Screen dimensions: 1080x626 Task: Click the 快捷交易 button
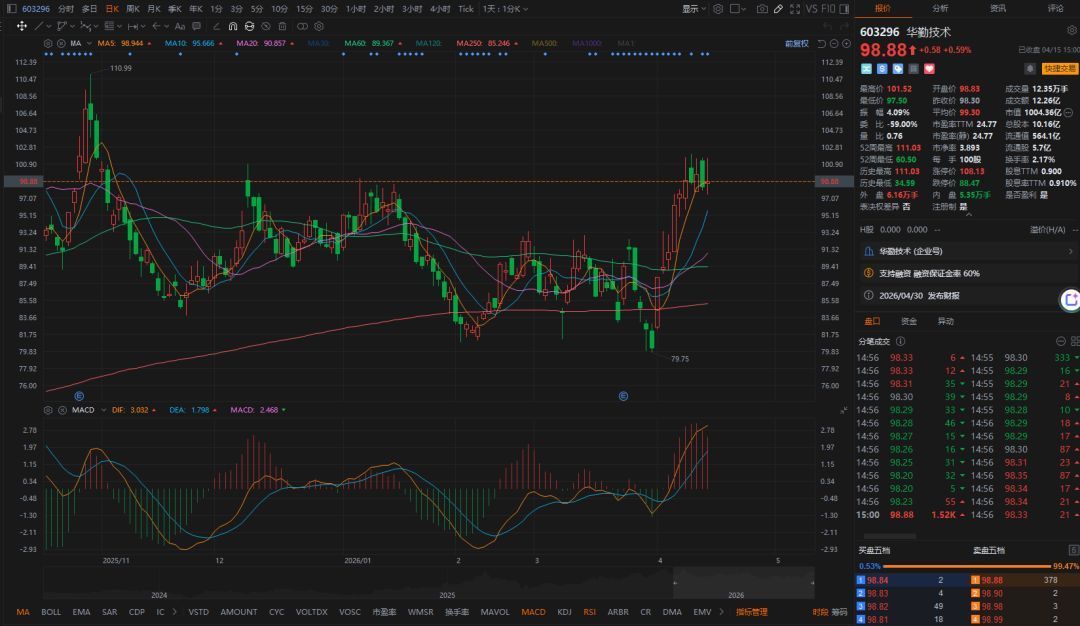tap(1060, 69)
